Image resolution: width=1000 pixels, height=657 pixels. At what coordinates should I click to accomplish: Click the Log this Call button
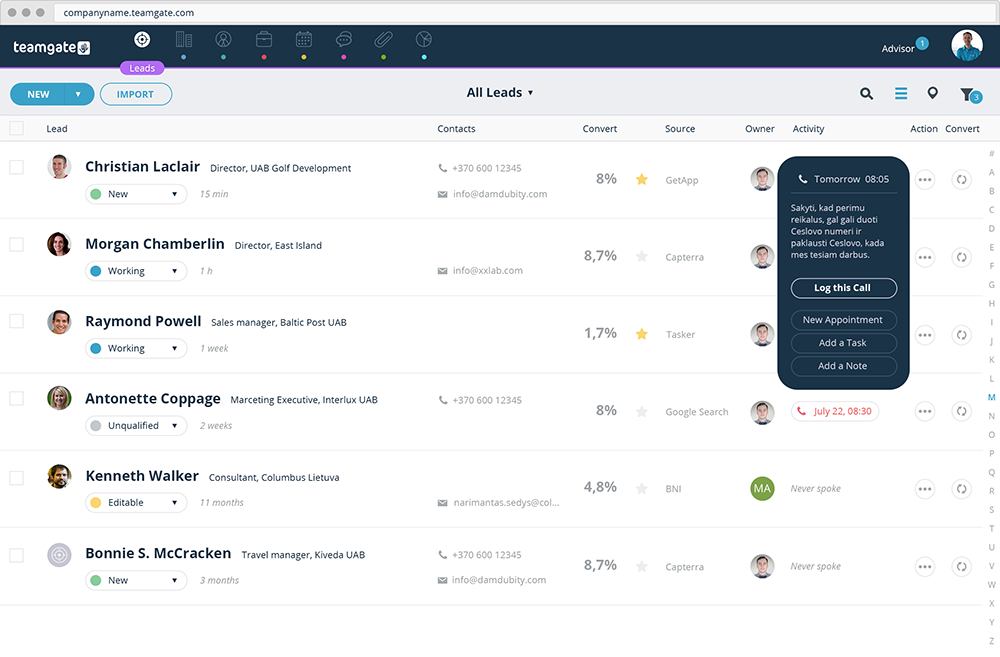(x=843, y=288)
